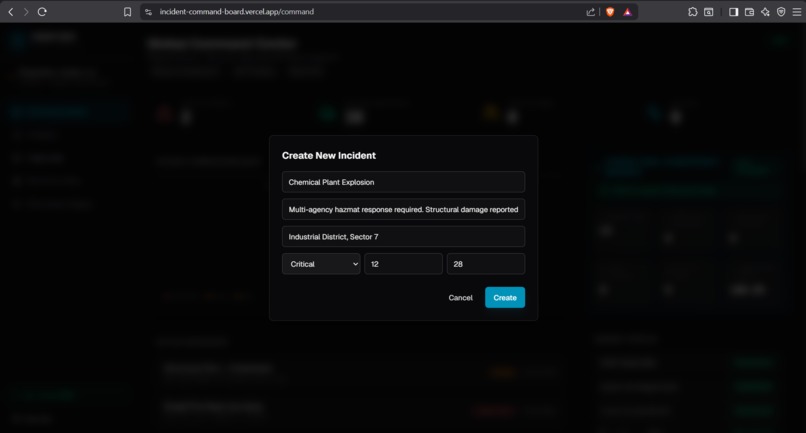Go forward in browser history
Screen dimensions: 806x433
click(x=26, y=11)
